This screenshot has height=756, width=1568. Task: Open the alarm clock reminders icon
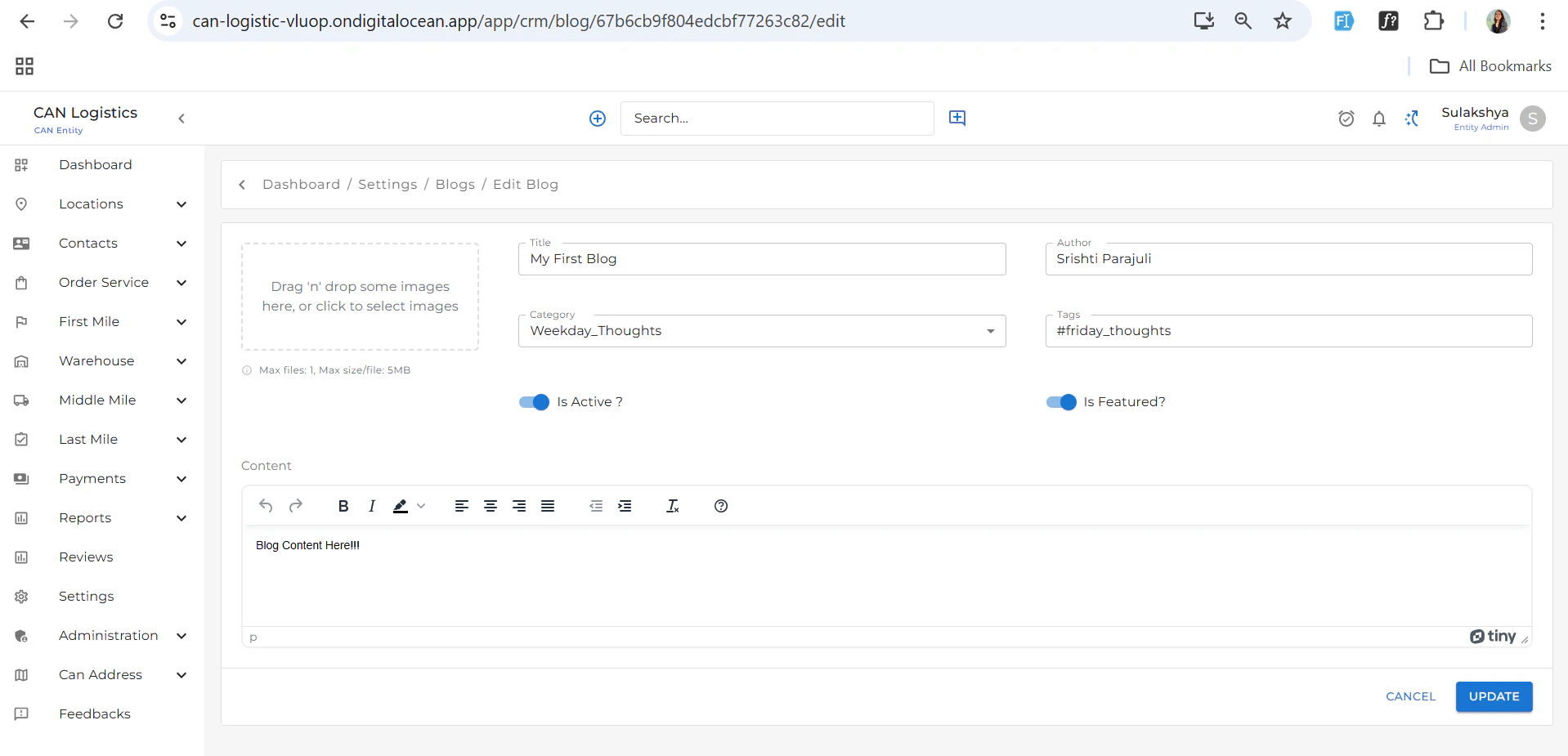coord(1346,119)
